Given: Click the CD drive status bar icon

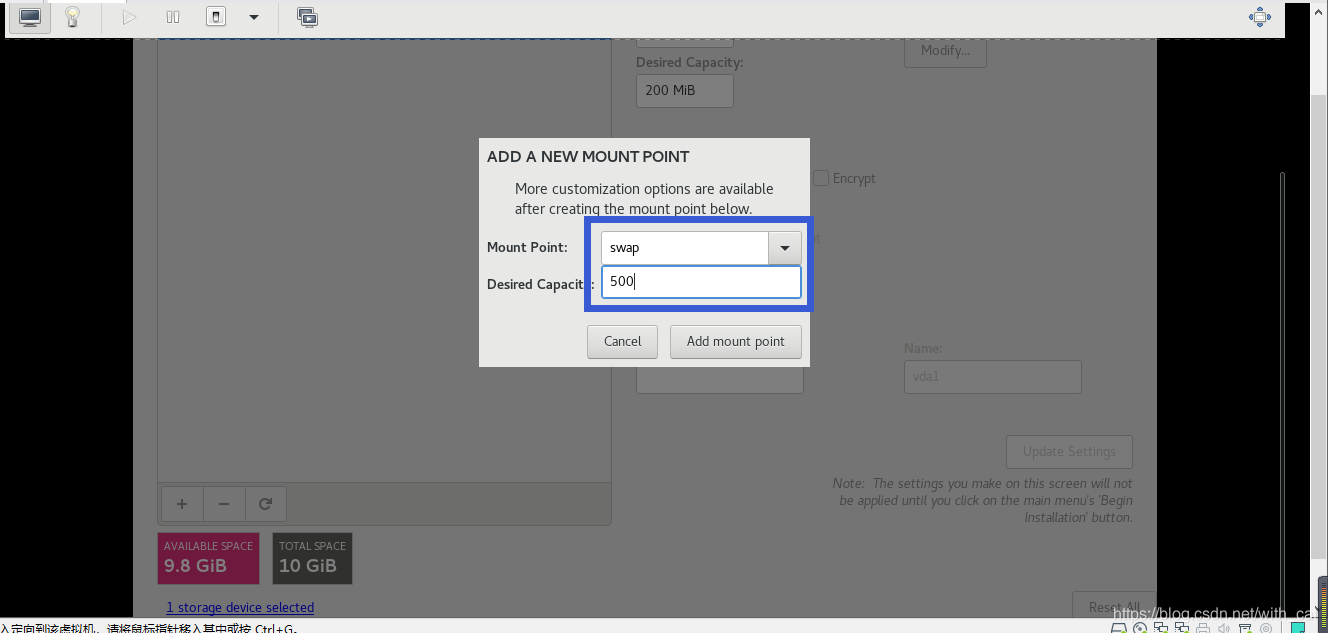Looking at the screenshot, I should [1140, 627].
